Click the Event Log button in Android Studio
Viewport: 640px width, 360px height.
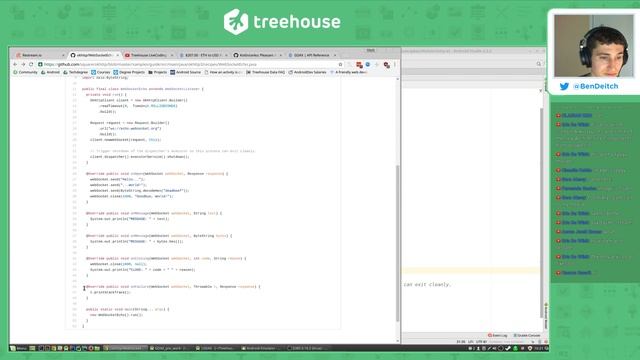coord(498,335)
